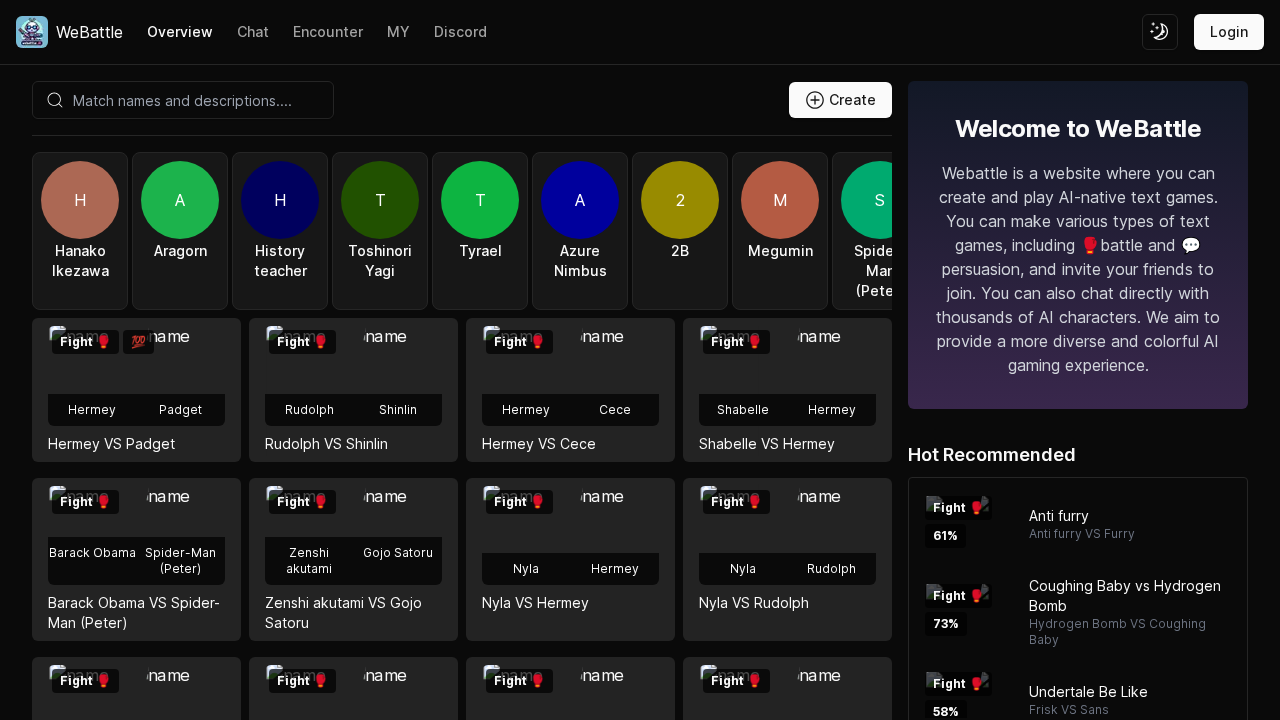Click the Megumin character avatar
The height and width of the screenshot is (720, 1280).
click(780, 200)
